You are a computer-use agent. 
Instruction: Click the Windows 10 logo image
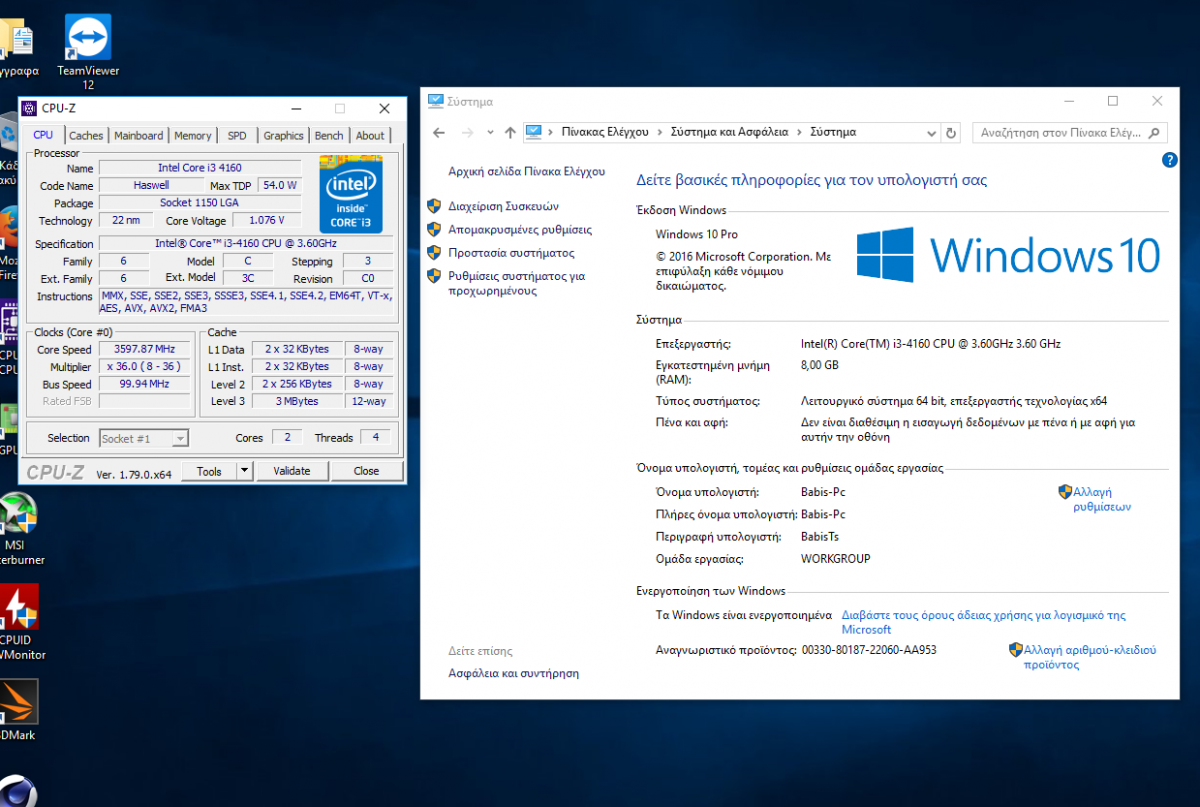tap(1009, 255)
